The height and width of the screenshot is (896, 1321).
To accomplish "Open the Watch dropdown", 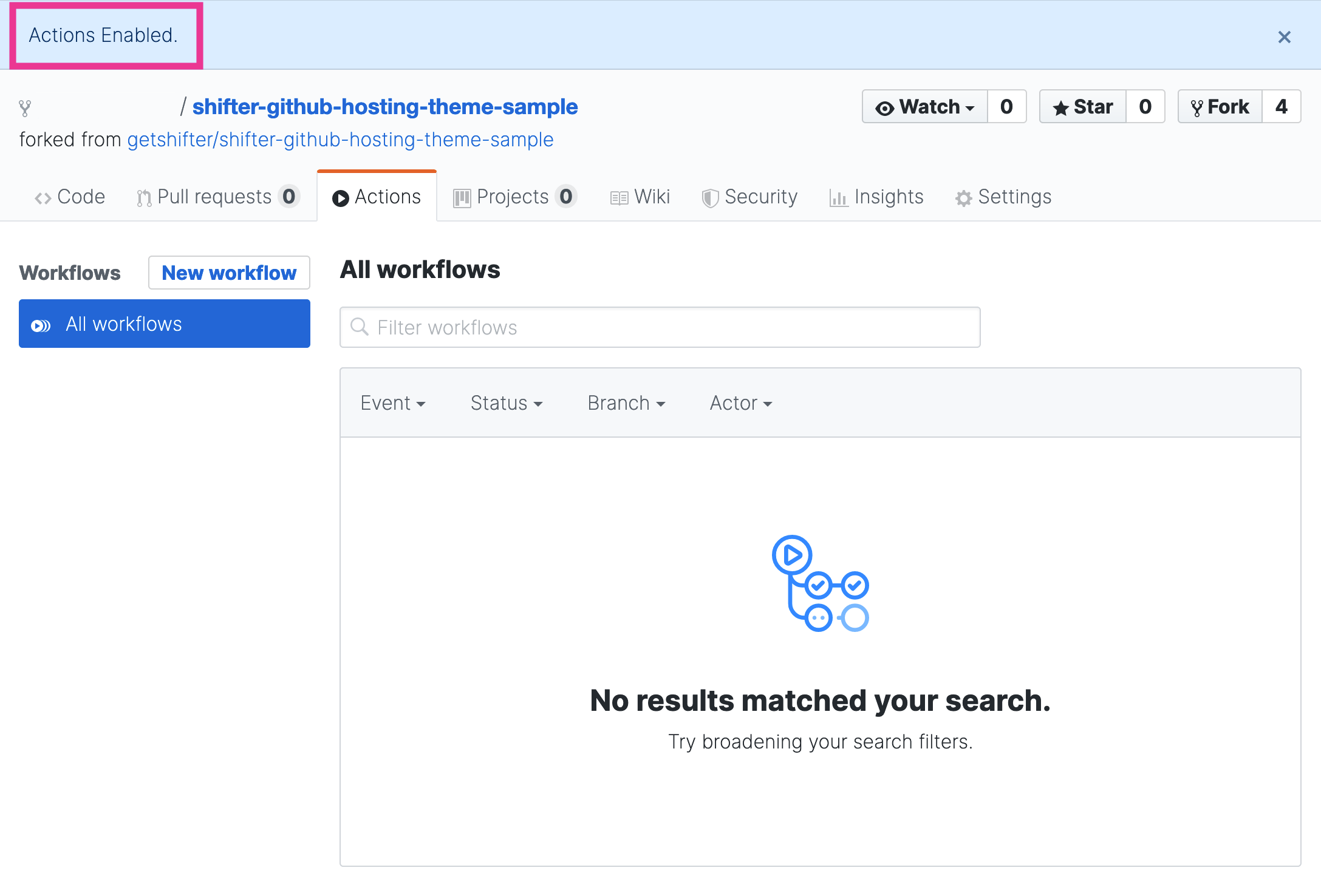I will (x=925, y=107).
